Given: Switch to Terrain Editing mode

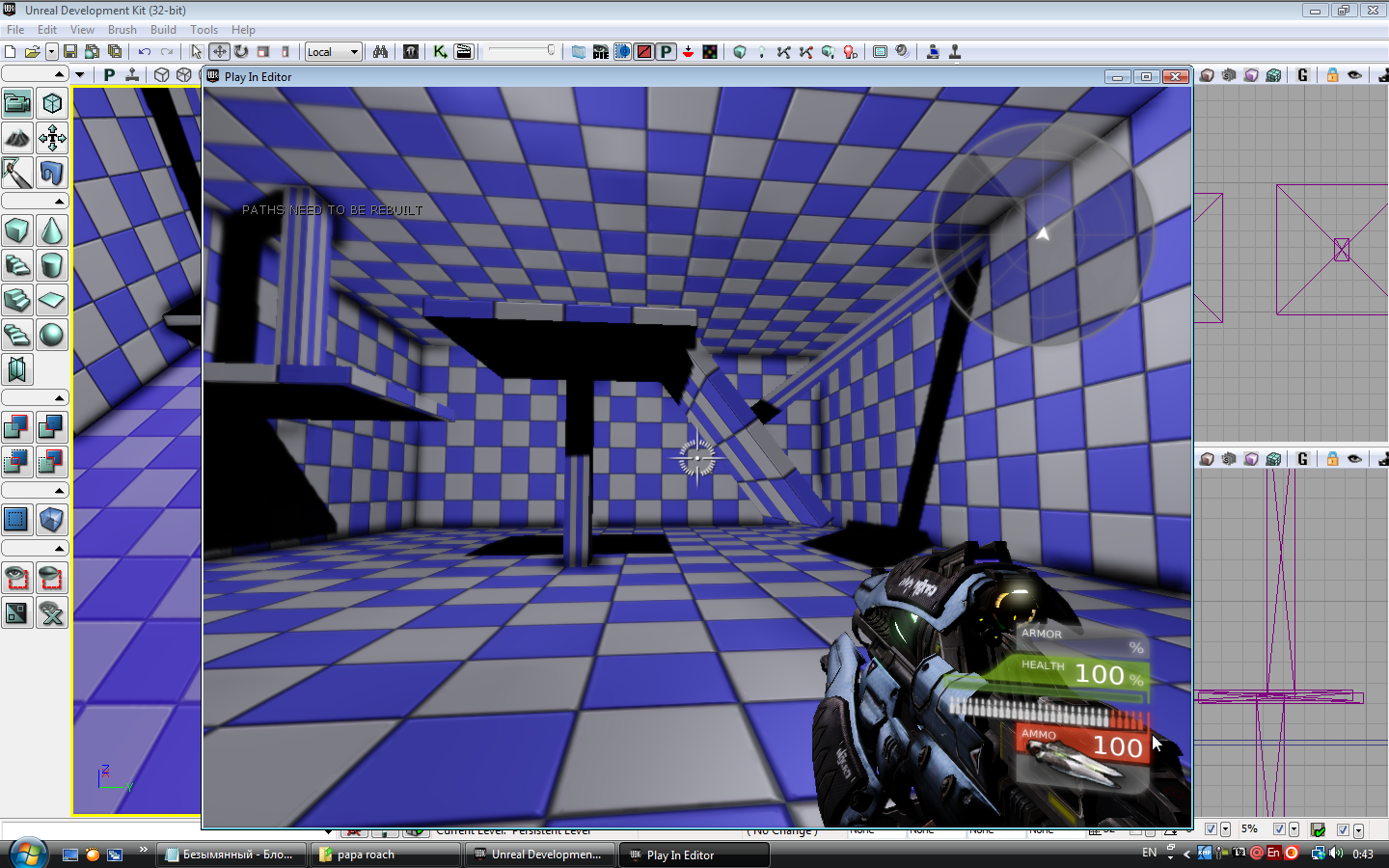Looking at the screenshot, I should [17, 138].
